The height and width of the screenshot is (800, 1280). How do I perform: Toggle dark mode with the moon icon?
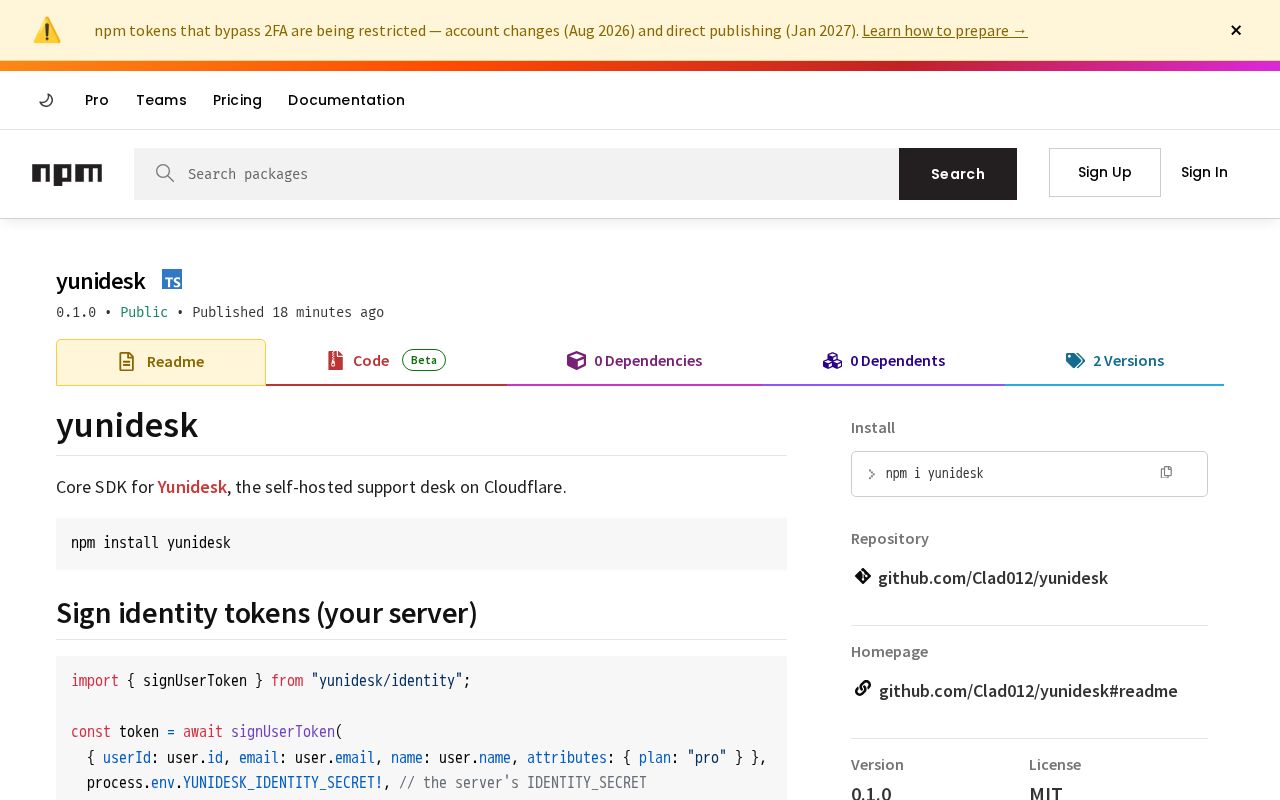point(46,100)
